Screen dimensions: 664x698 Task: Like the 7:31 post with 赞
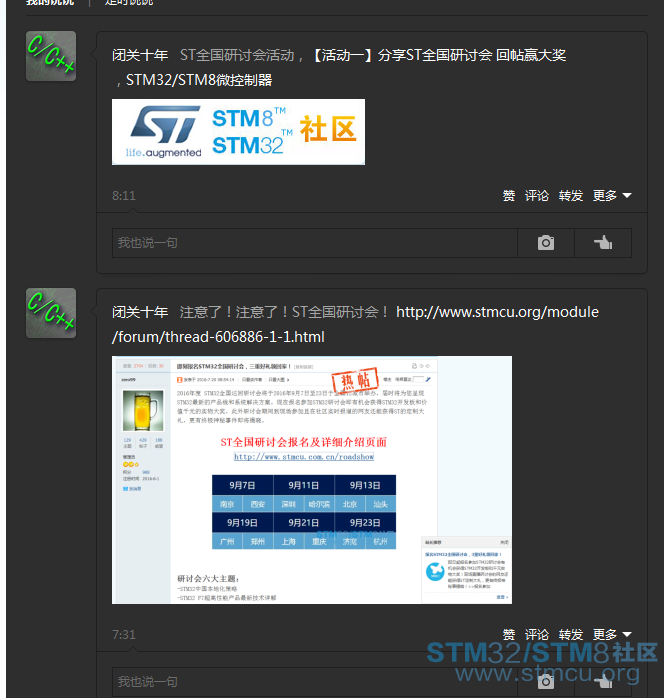tap(509, 634)
